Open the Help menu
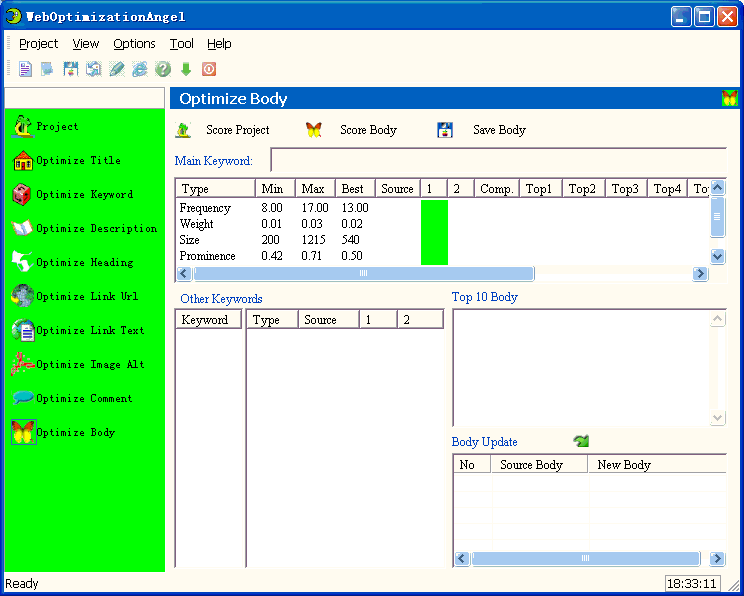Viewport: 744px width, 596px height. [219, 44]
